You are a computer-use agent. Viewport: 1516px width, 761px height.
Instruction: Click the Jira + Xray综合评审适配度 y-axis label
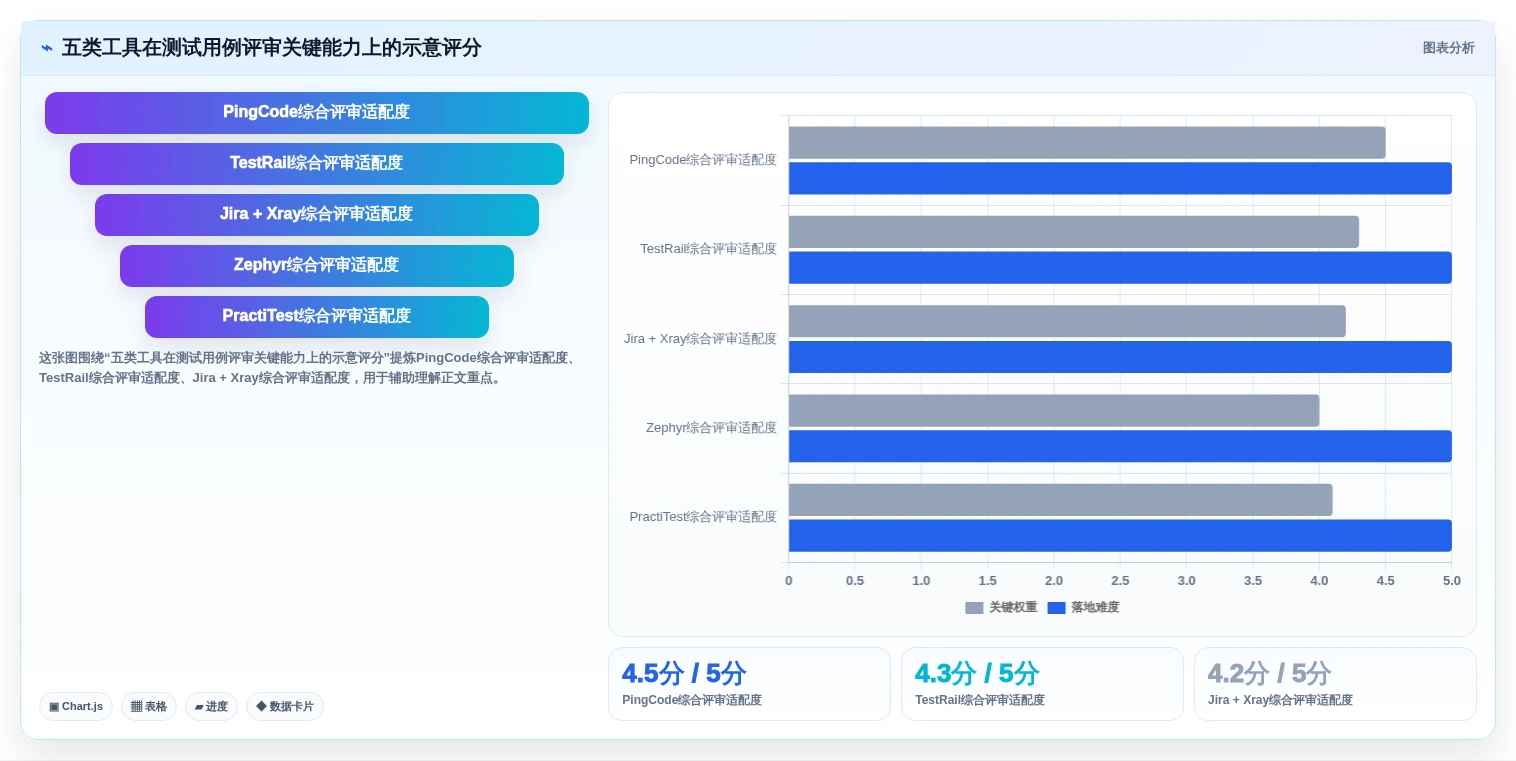pyautogui.click(x=700, y=339)
